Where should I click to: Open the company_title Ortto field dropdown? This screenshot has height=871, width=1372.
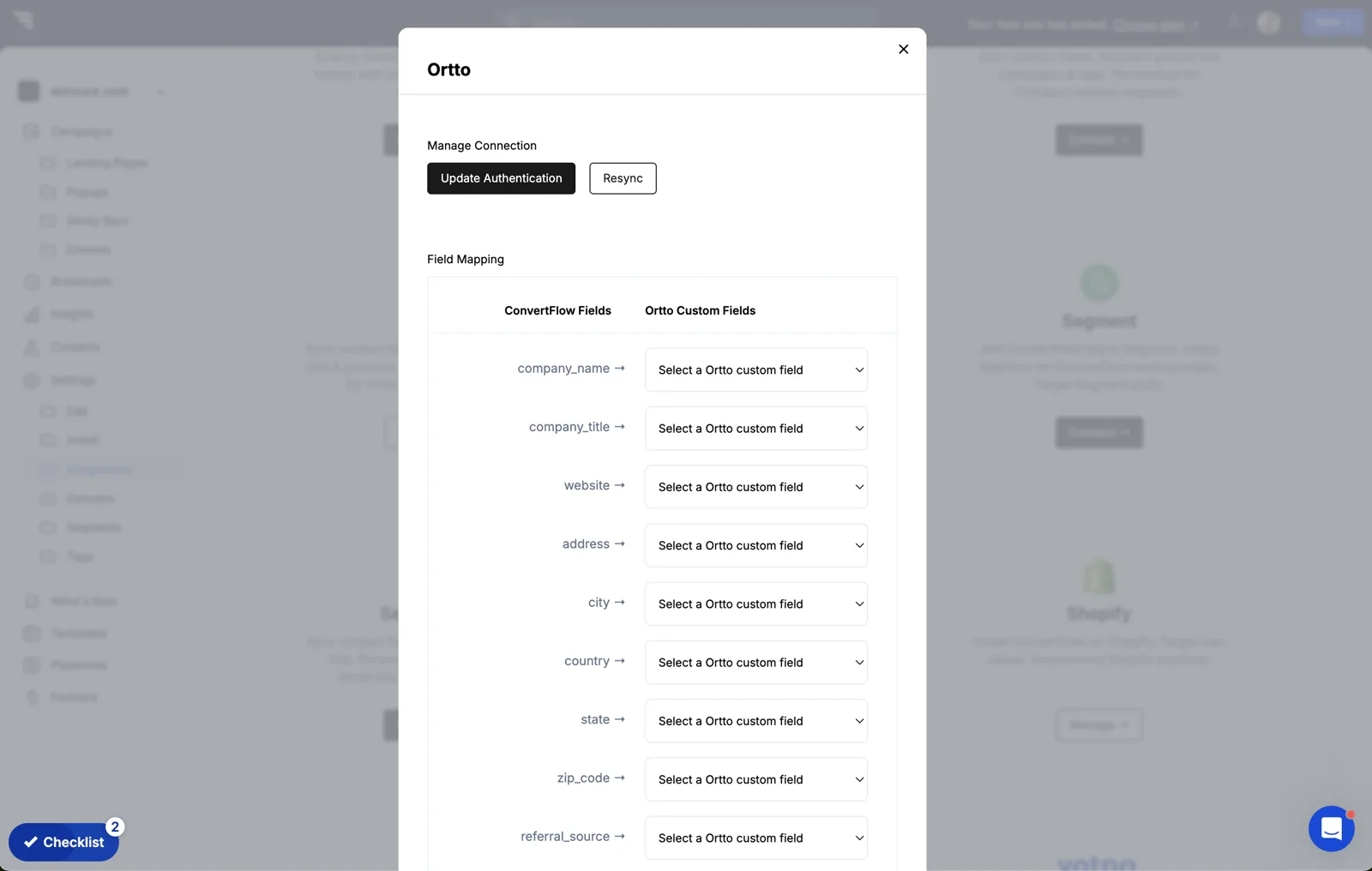point(756,428)
